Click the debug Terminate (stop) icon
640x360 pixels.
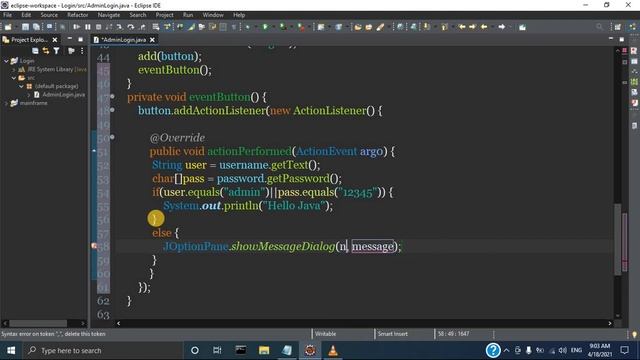98,27
